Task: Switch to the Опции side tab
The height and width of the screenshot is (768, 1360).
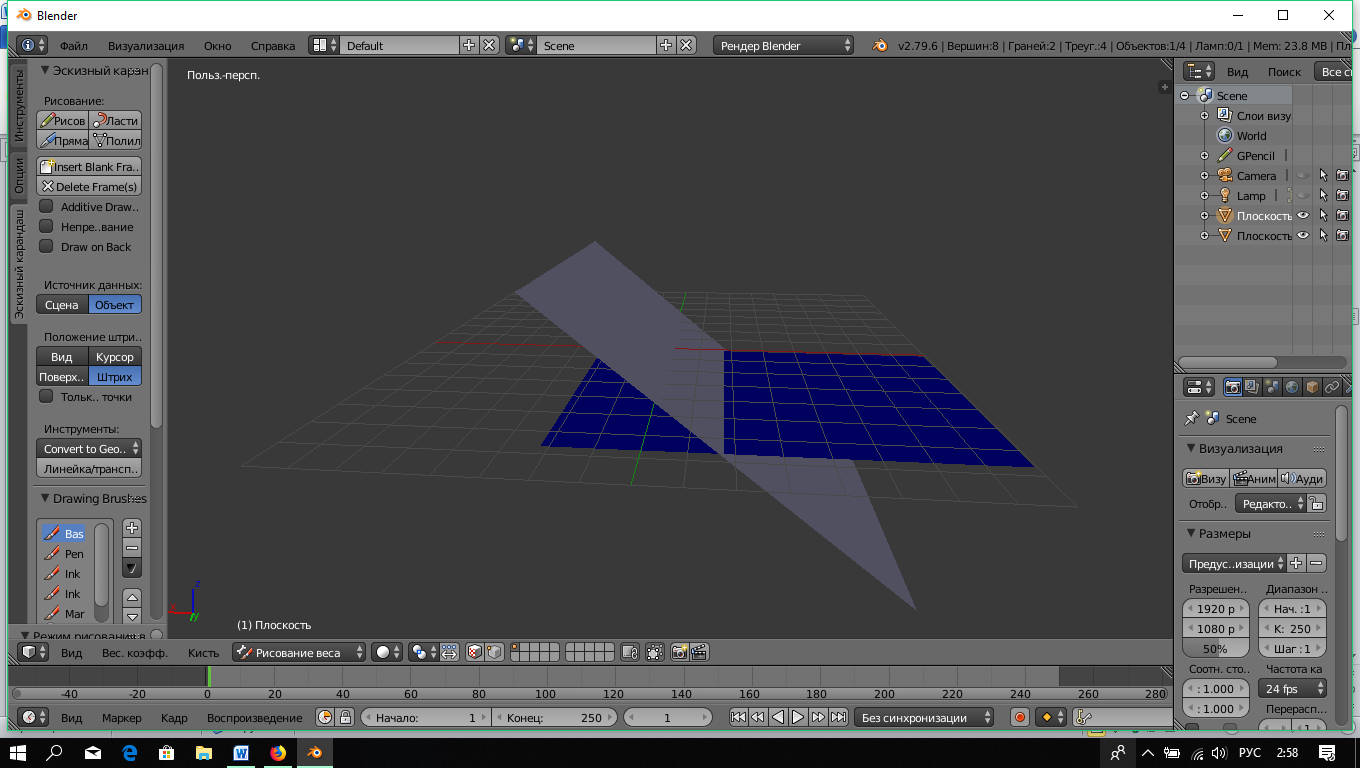Action: pyautogui.click(x=19, y=176)
